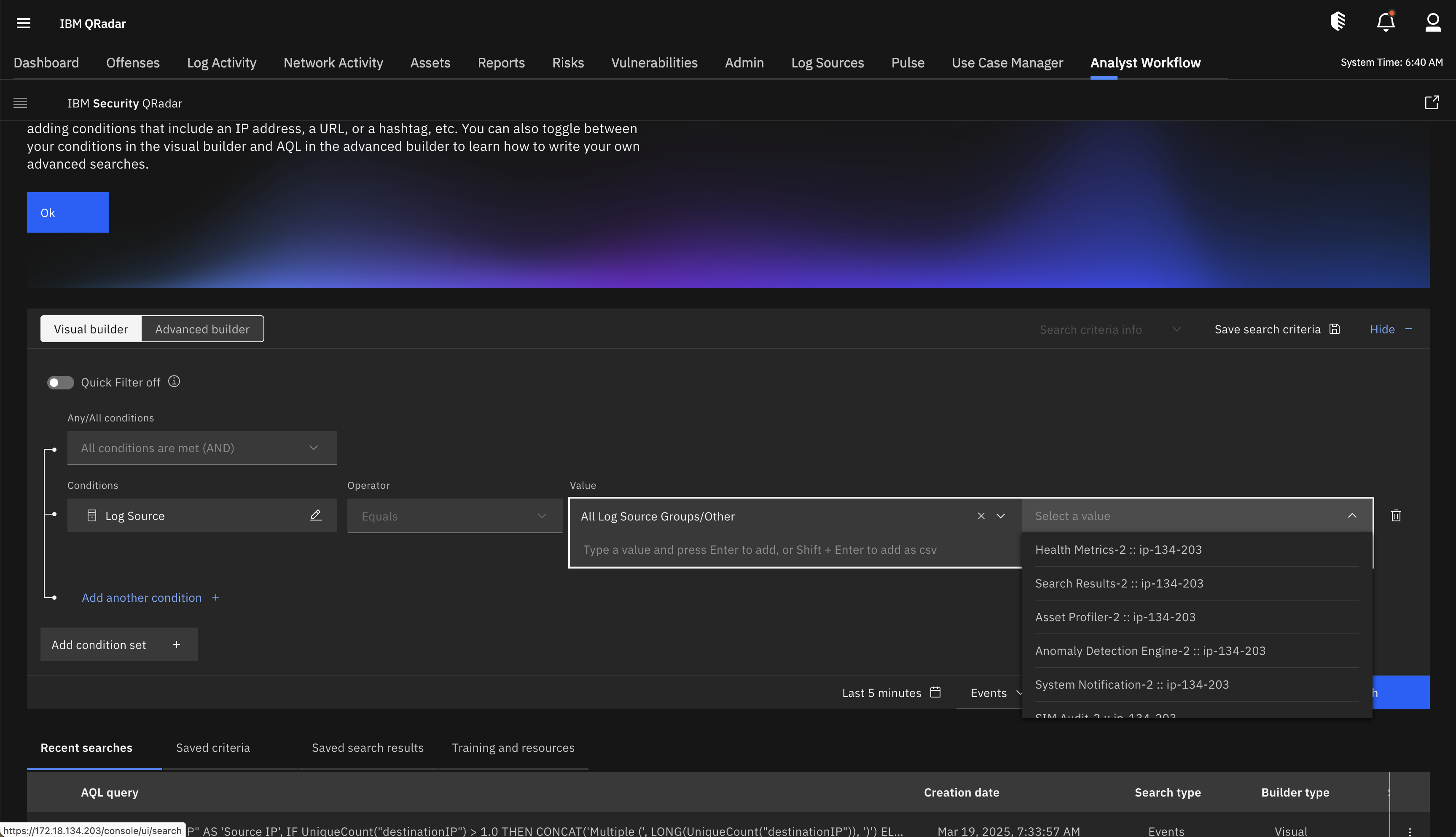The height and width of the screenshot is (837, 1456).
Task: Open the notifications bell icon
Action: (x=1386, y=22)
